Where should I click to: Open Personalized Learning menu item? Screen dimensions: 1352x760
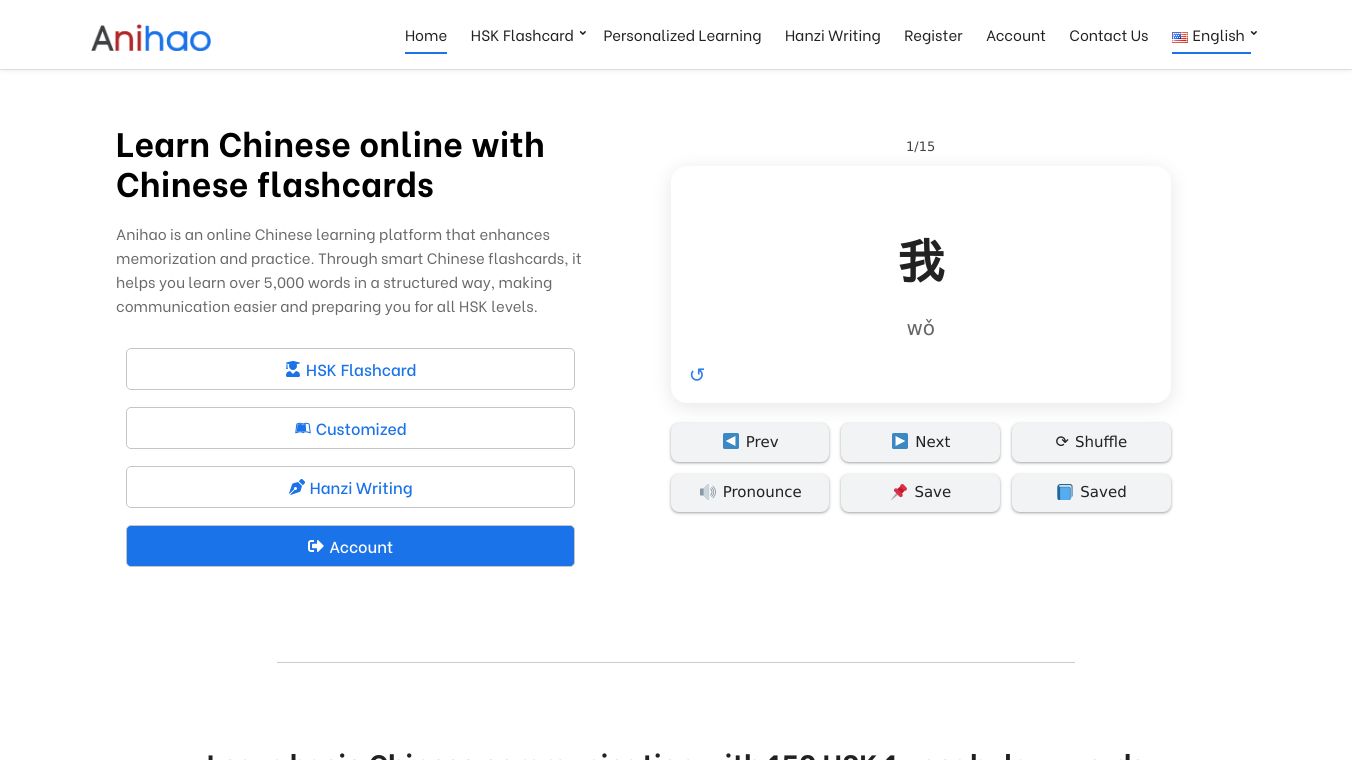click(682, 36)
